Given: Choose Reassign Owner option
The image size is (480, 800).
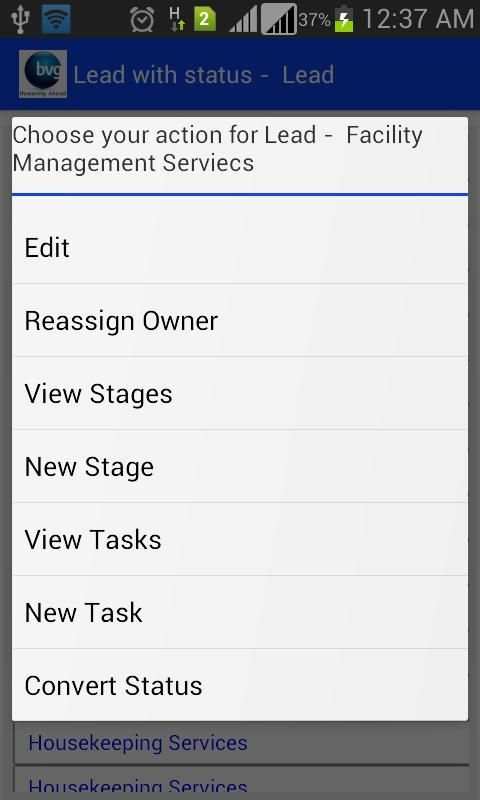Looking at the screenshot, I should pyautogui.click(x=240, y=321).
